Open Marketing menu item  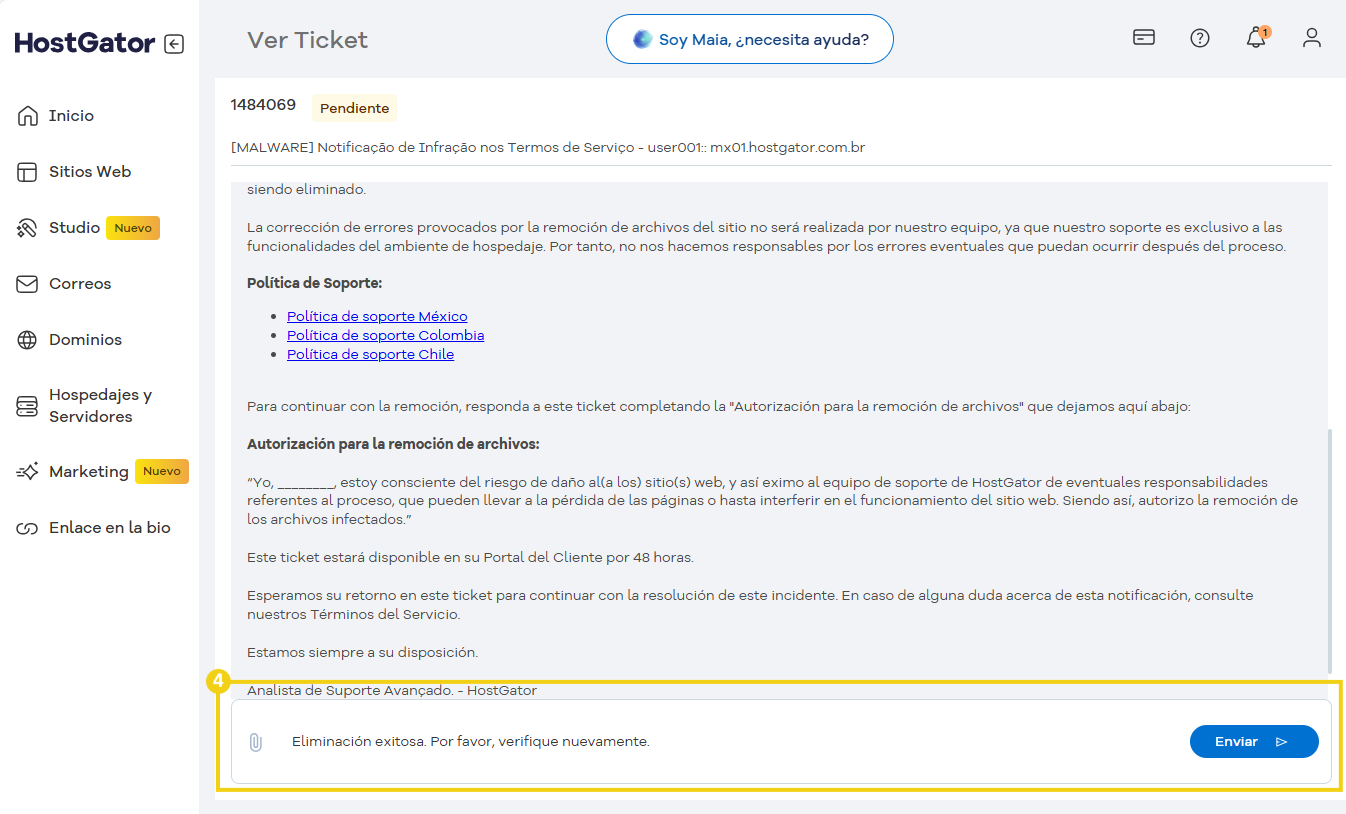[88, 472]
